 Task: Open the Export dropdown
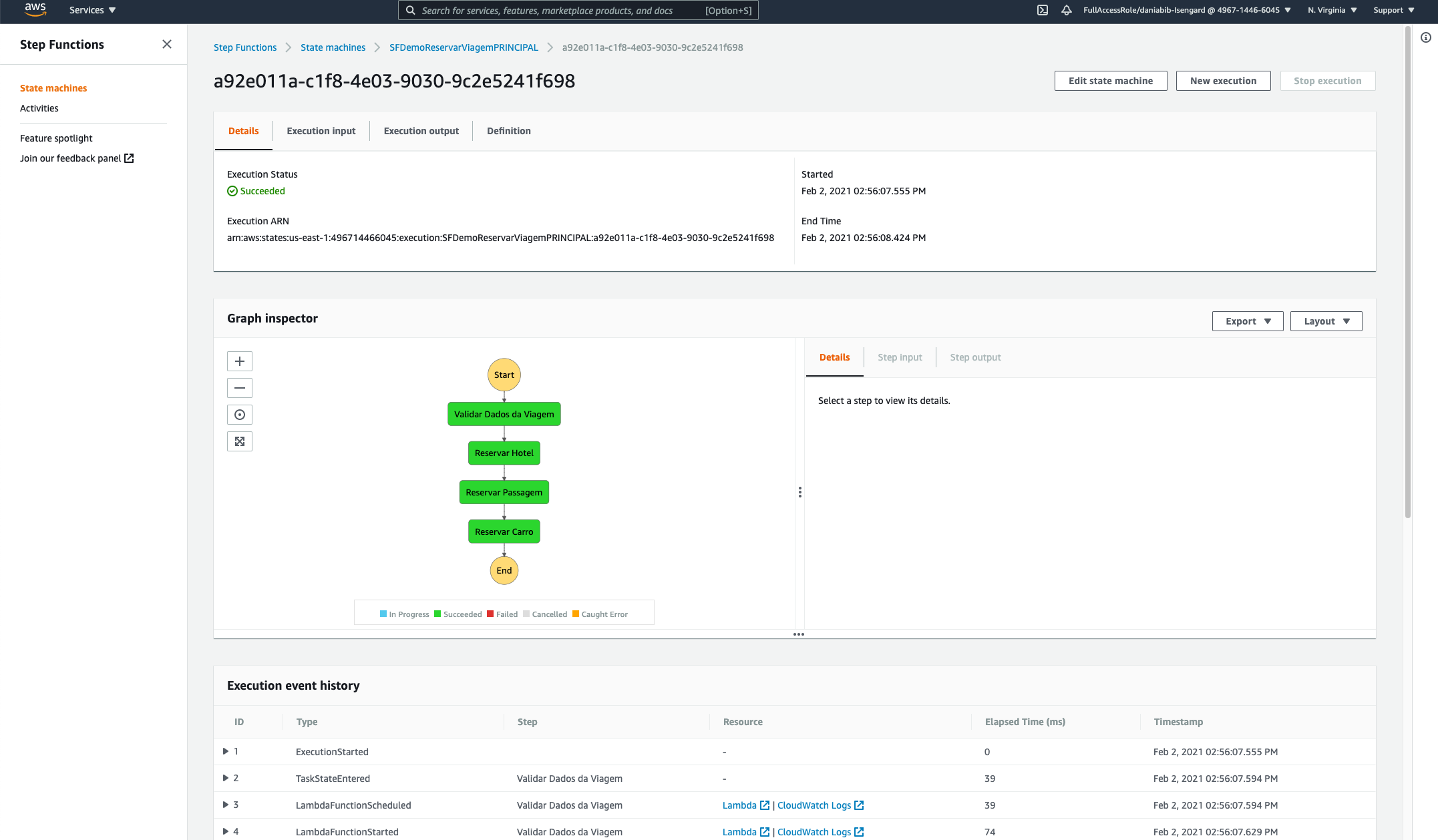pos(1247,321)
